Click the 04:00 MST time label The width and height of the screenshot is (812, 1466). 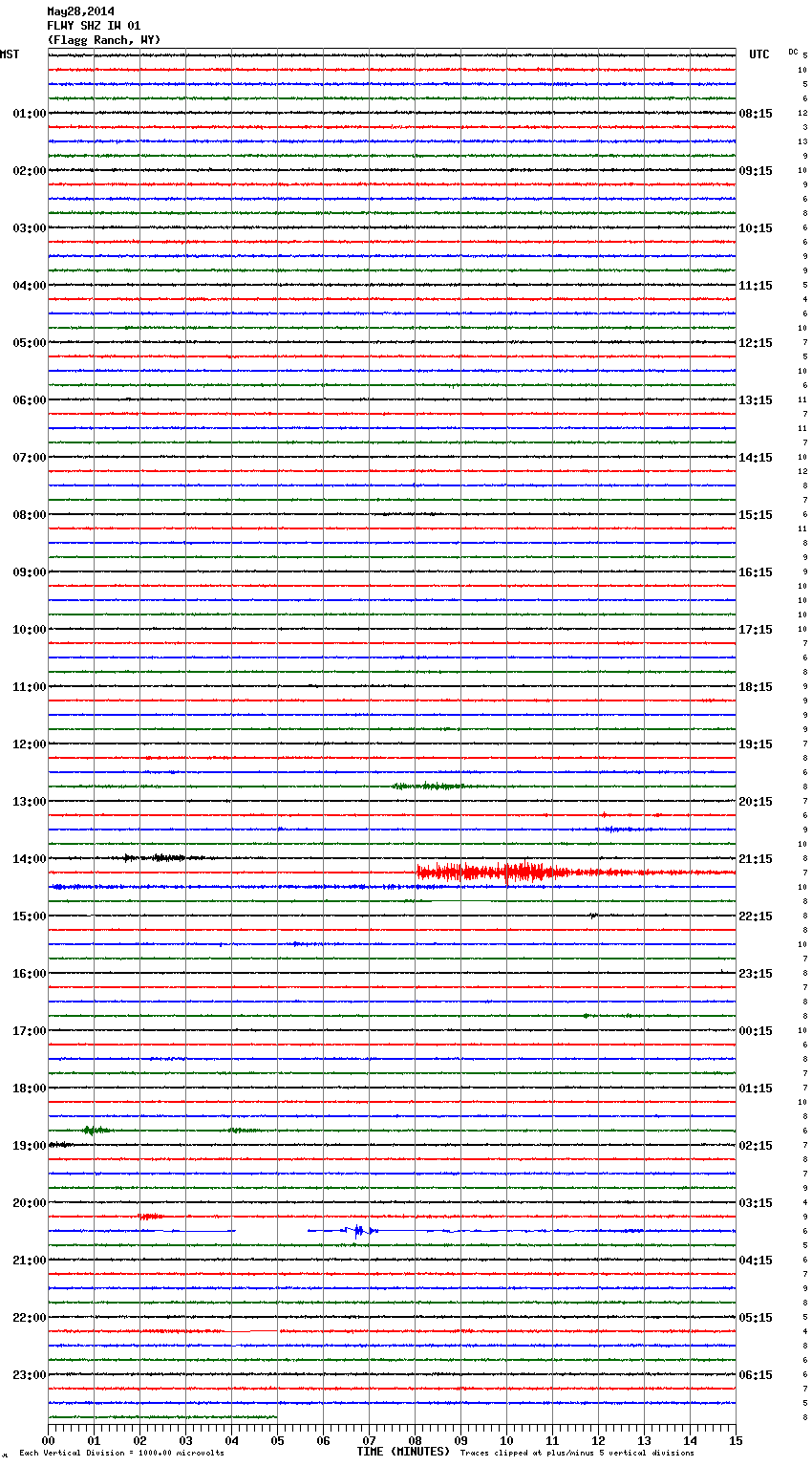[x=30, y=286]
